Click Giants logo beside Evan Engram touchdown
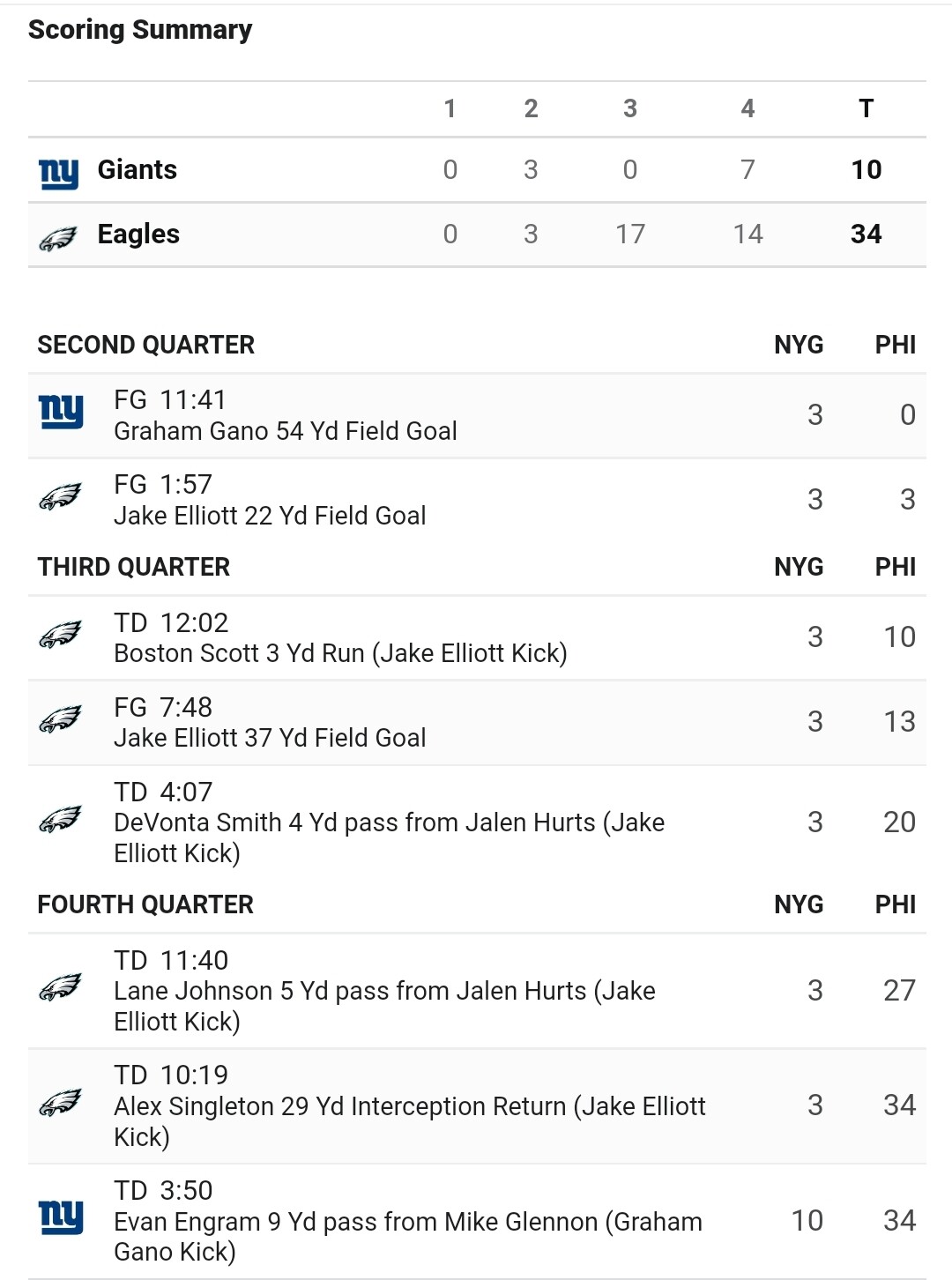The width and height of the screenshot is (952, 1280). coord(61,1217)
